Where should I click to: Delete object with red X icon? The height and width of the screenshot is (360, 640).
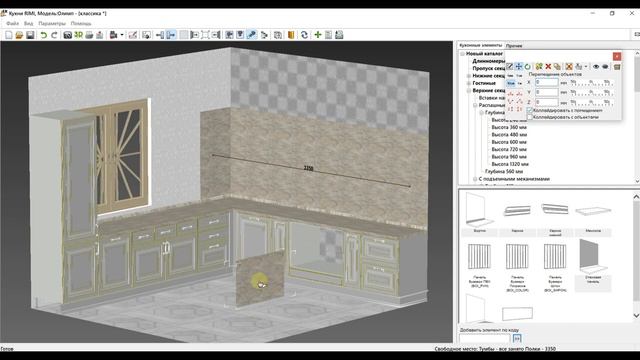coord(548,67)
